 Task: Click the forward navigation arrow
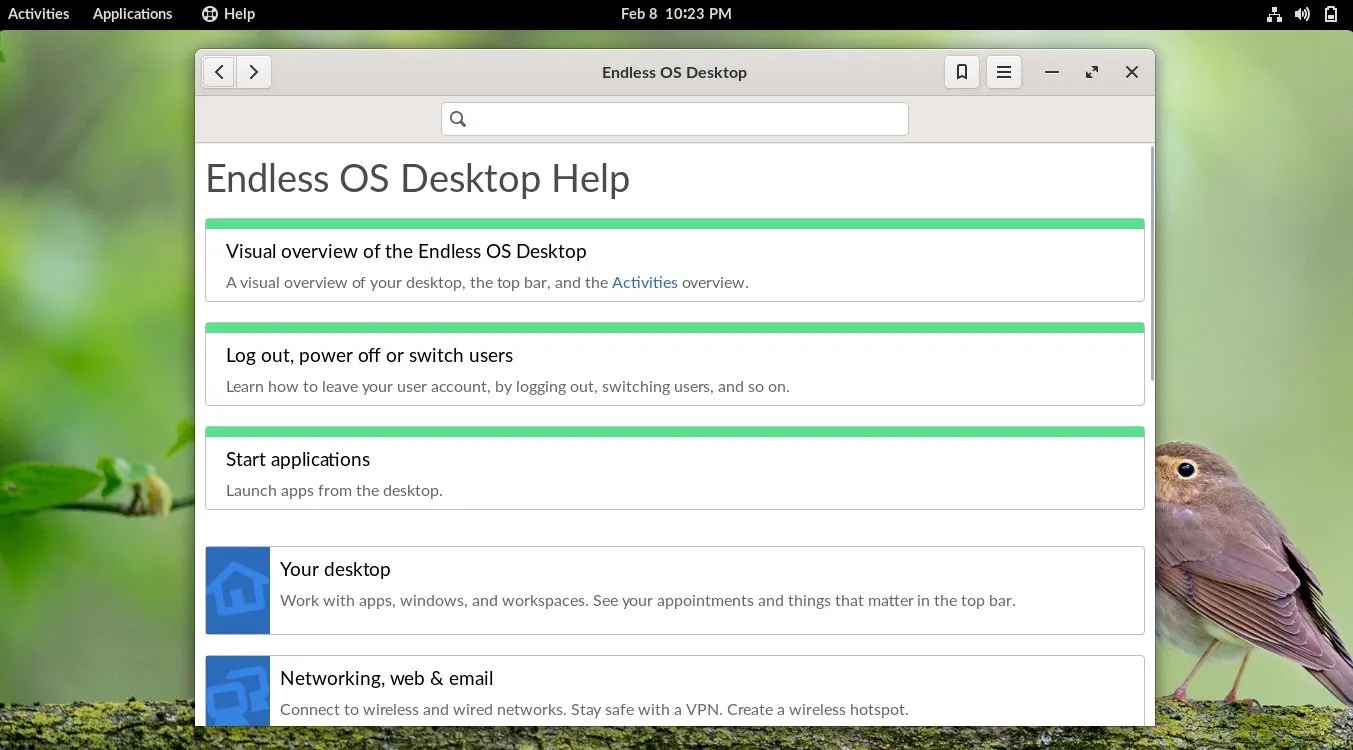(x=253, y=71)
